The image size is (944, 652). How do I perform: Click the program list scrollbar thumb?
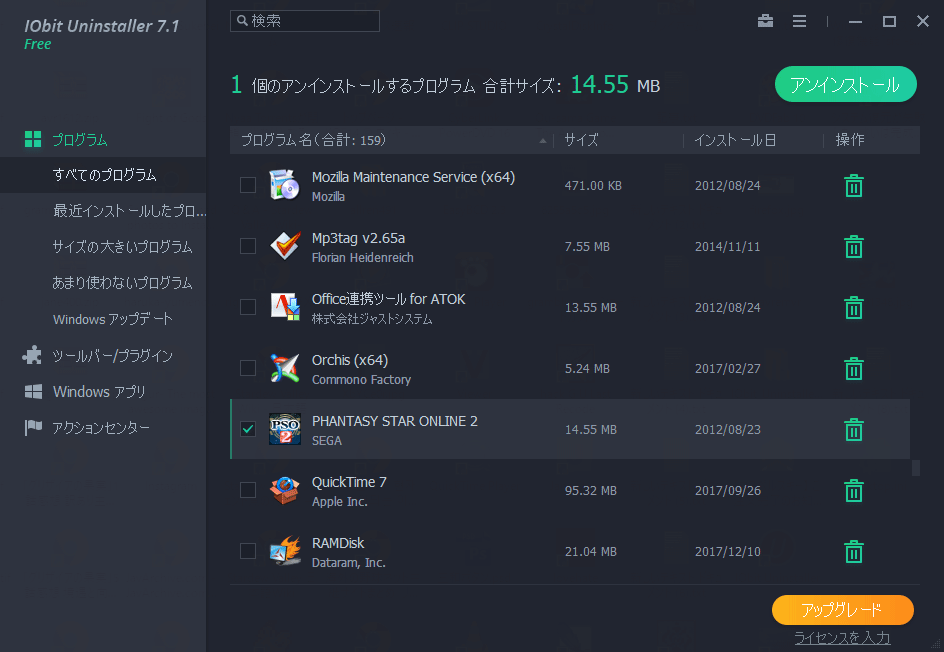(x=916, y=468)
